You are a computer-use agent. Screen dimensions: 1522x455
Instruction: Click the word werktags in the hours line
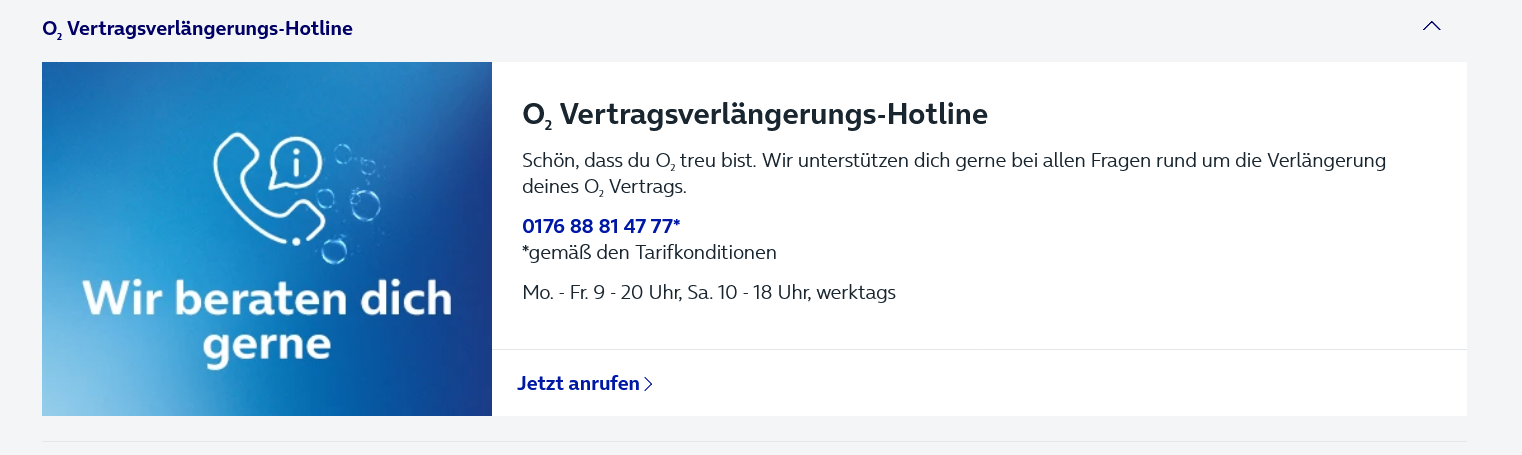pos(856,293)
